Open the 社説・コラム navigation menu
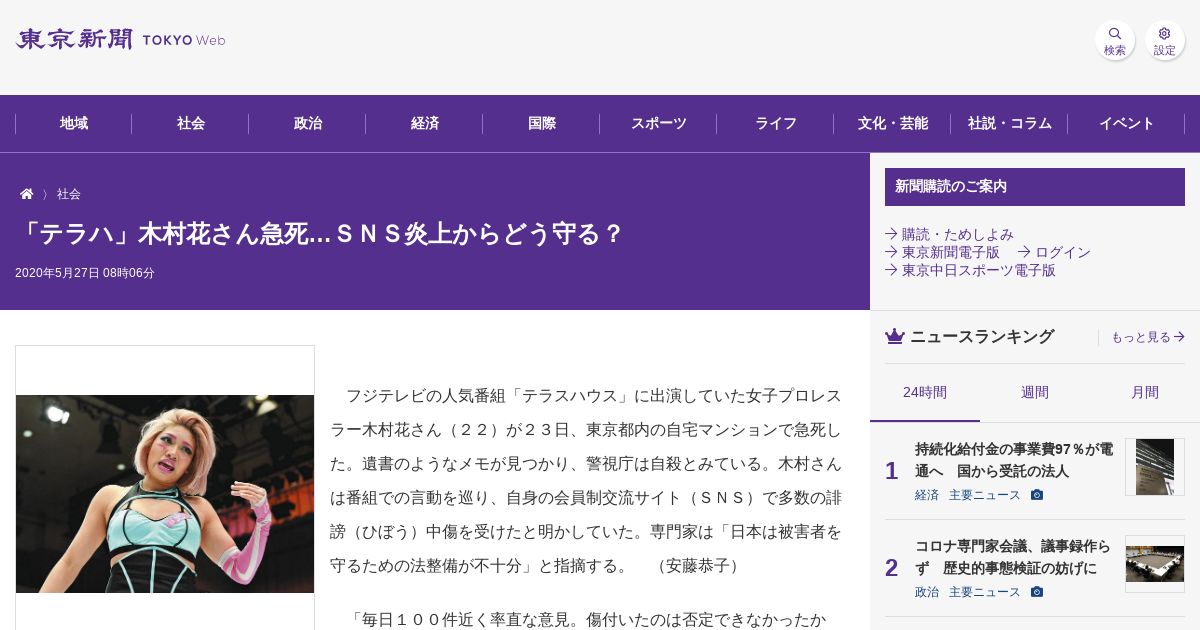 click(1010, 124)
